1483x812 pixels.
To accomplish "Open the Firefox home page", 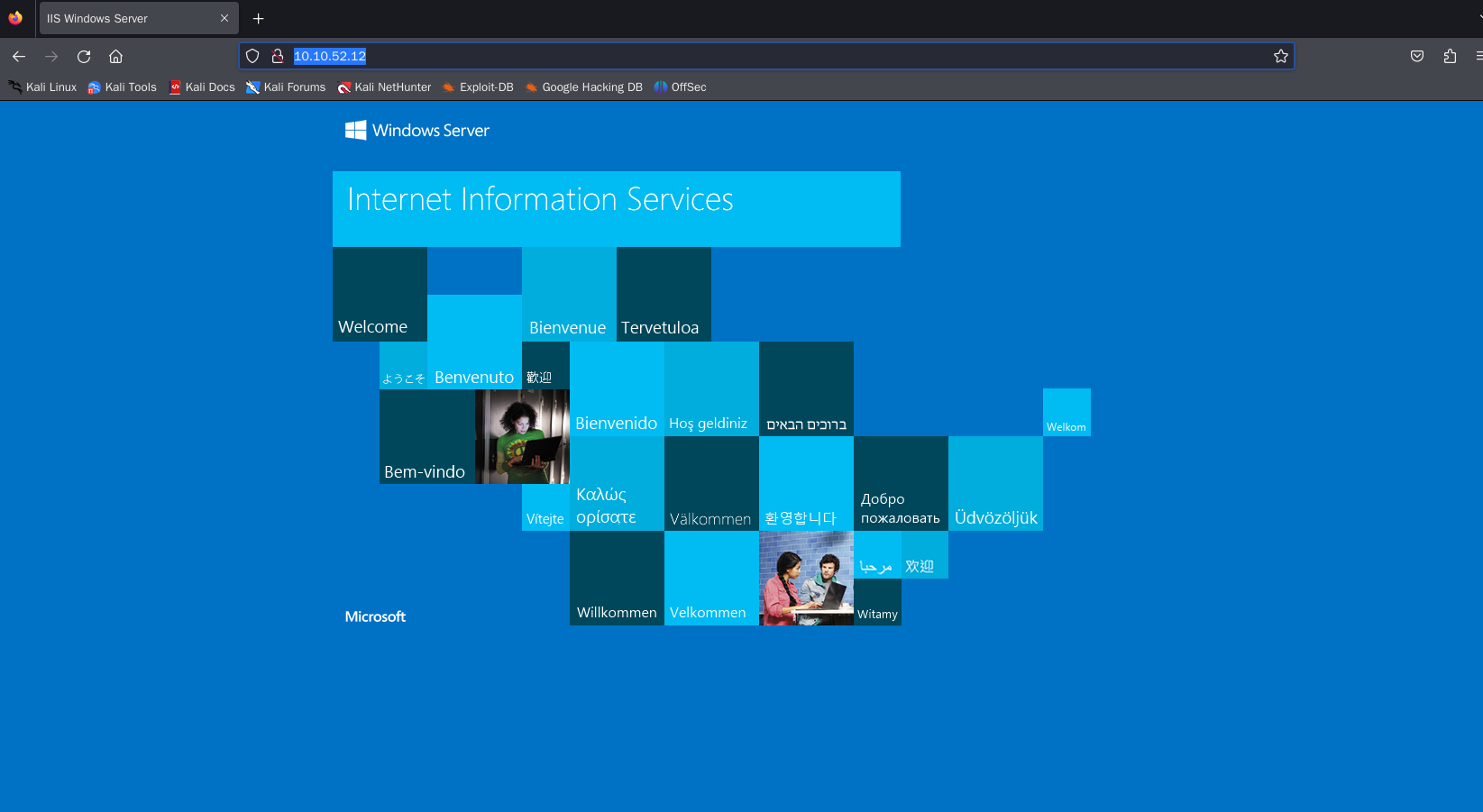I will (116, 56).
